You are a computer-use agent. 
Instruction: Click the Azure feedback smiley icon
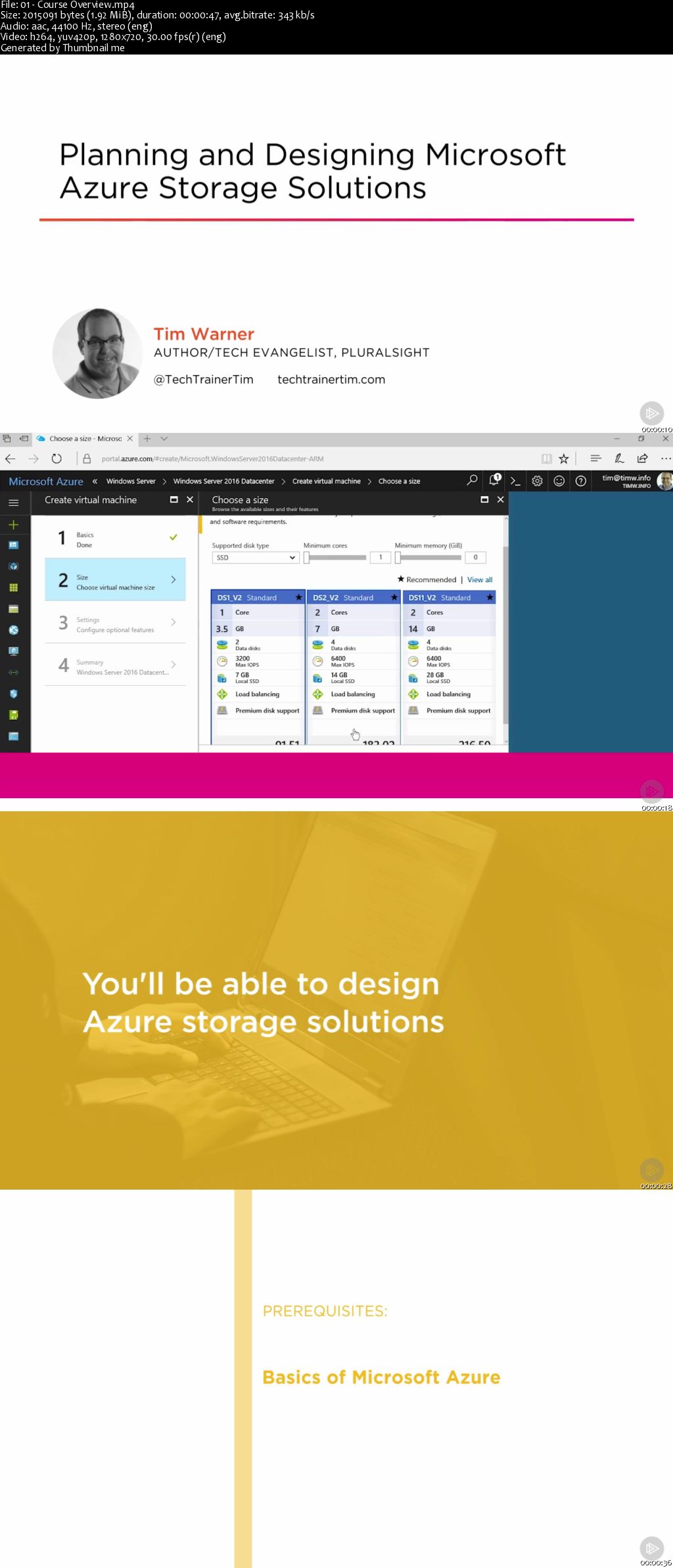click(559, 481)
